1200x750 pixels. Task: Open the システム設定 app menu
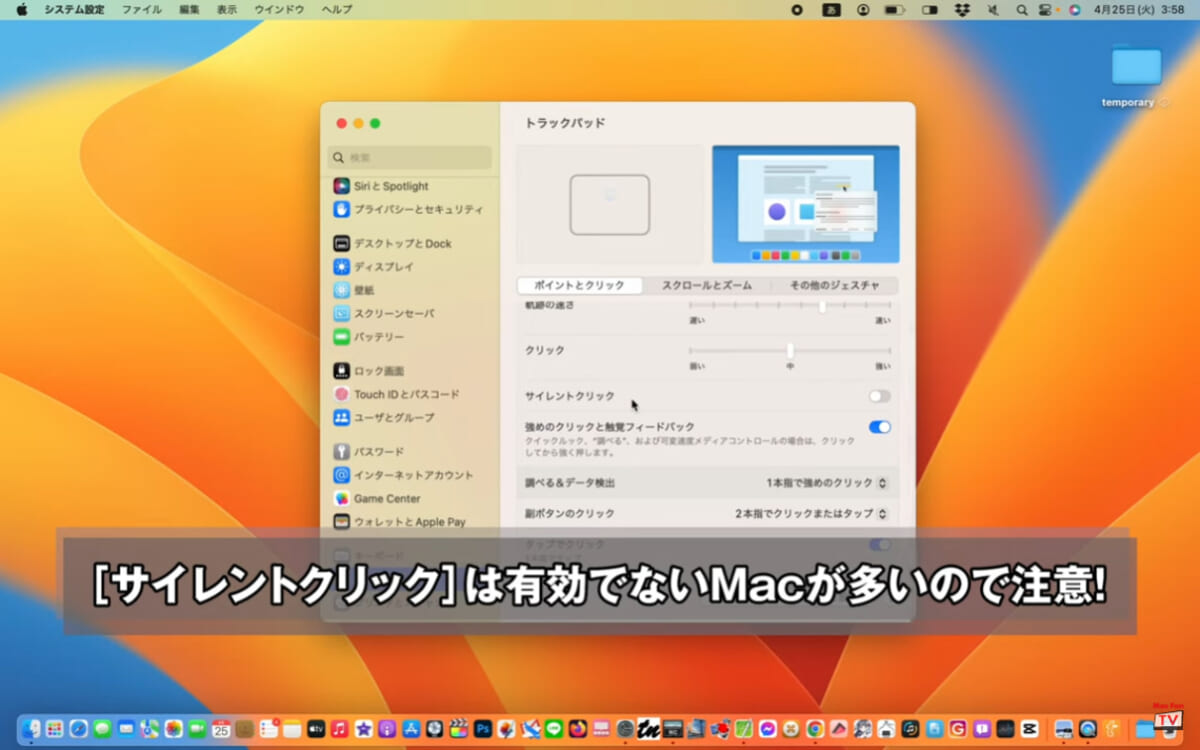tap(74, 9)
